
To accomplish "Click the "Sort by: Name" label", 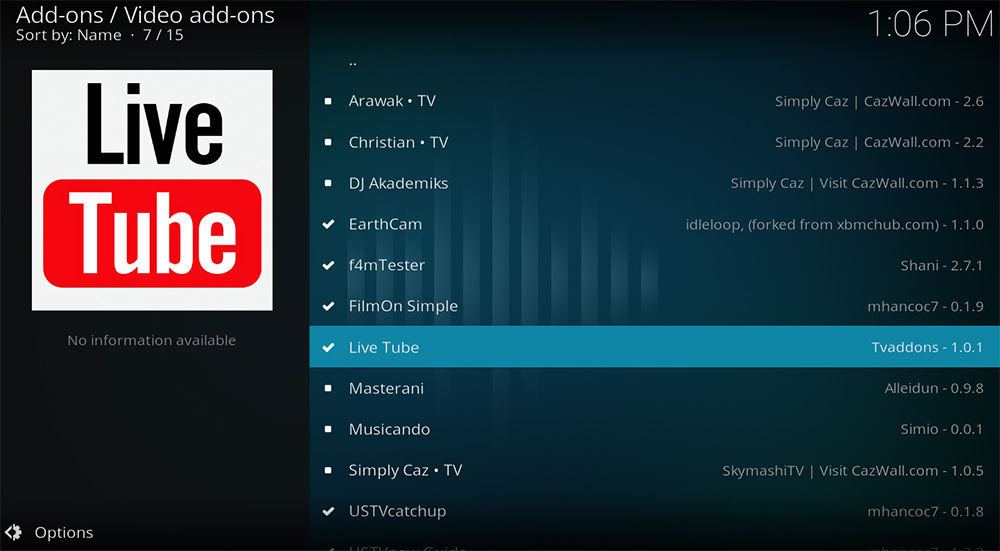I will pyautogui.click(x=68, y=35).
